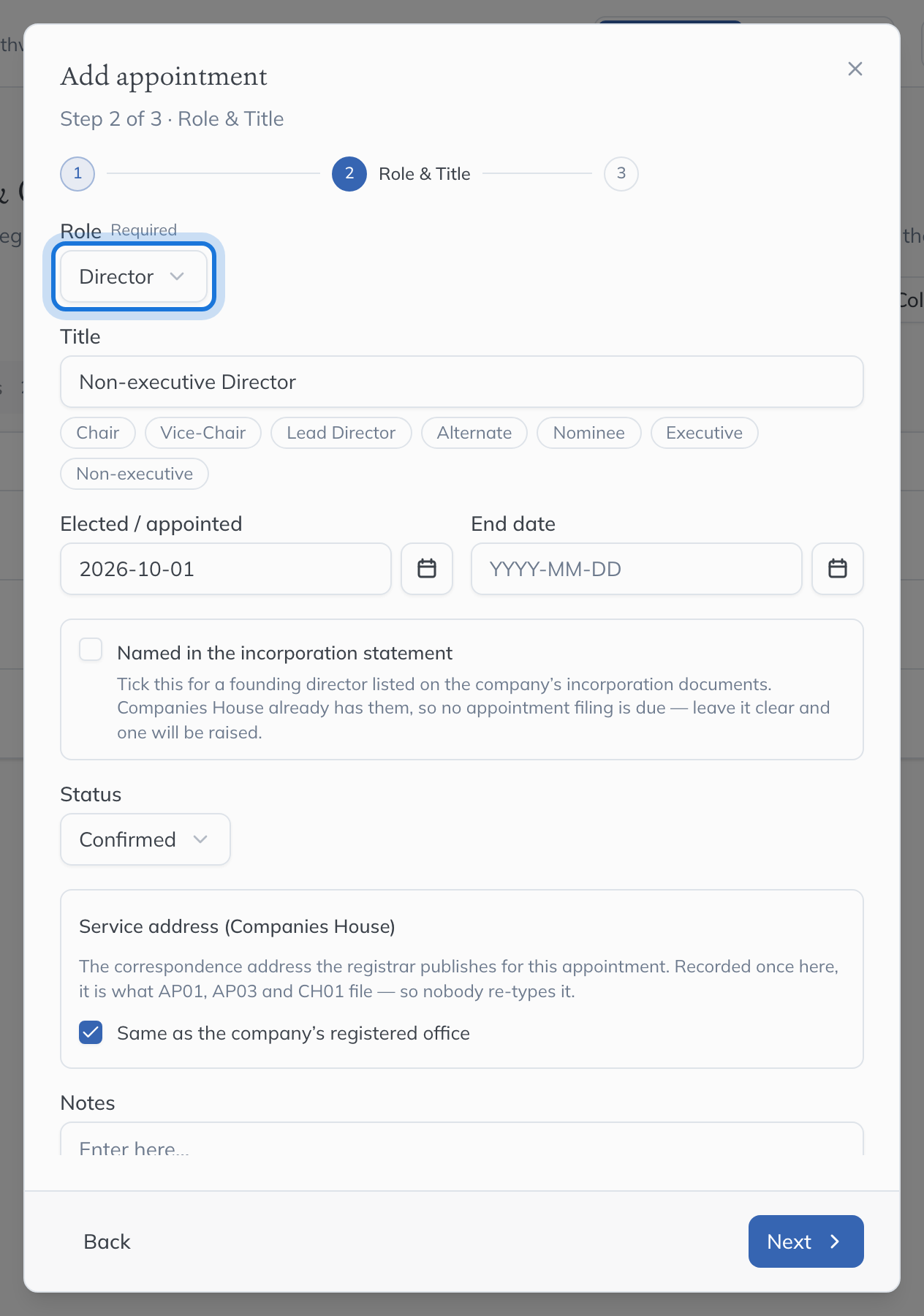Select the Lead Director title chip
This screenshot has width=924, height=1316.
(x=341, y=433)
